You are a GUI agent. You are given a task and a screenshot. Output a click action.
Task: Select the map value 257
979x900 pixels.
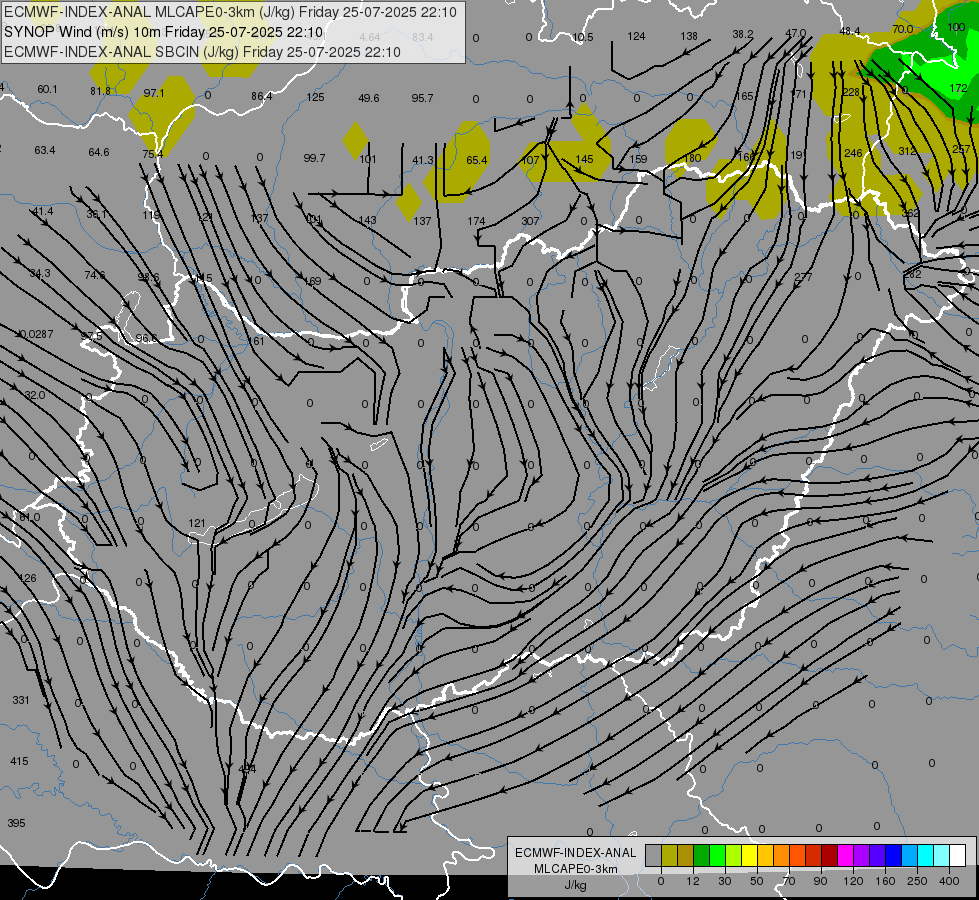(x=962, y=149)
